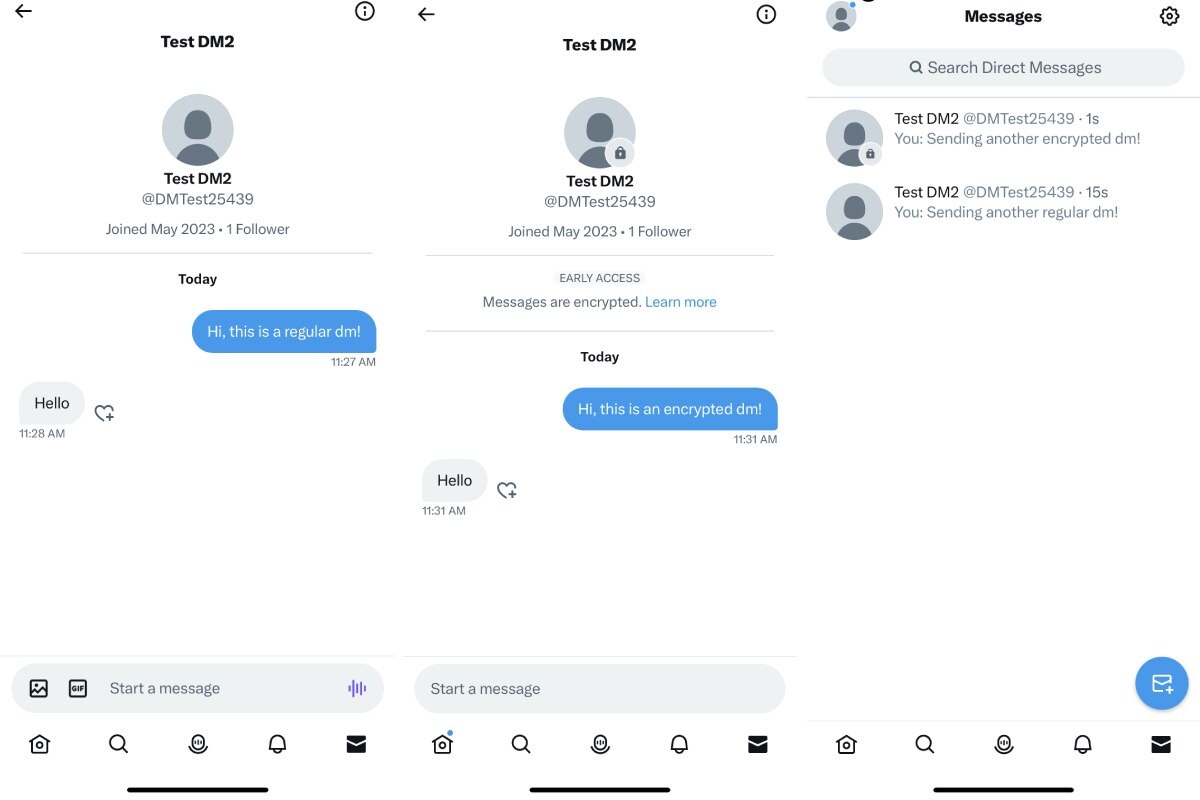
Task: Start voice message with purple waveform icon
Action: (357, 688)
